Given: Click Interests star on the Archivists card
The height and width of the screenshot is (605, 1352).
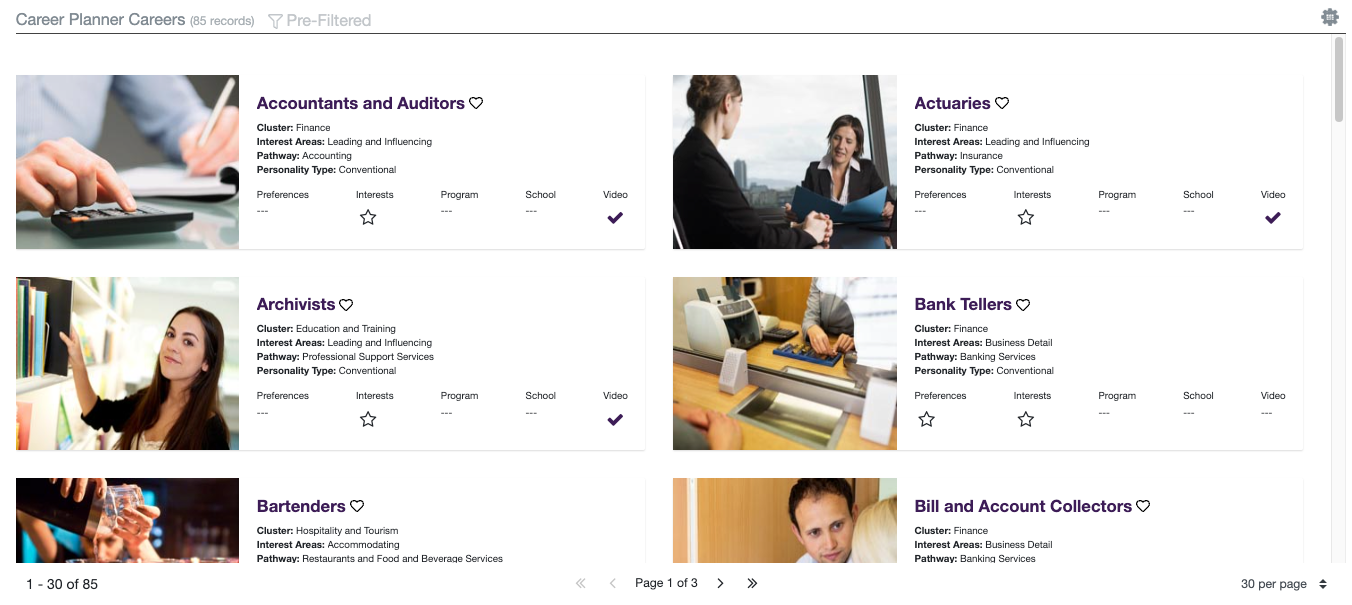Looking at the screenshot, I should [368, 419].
